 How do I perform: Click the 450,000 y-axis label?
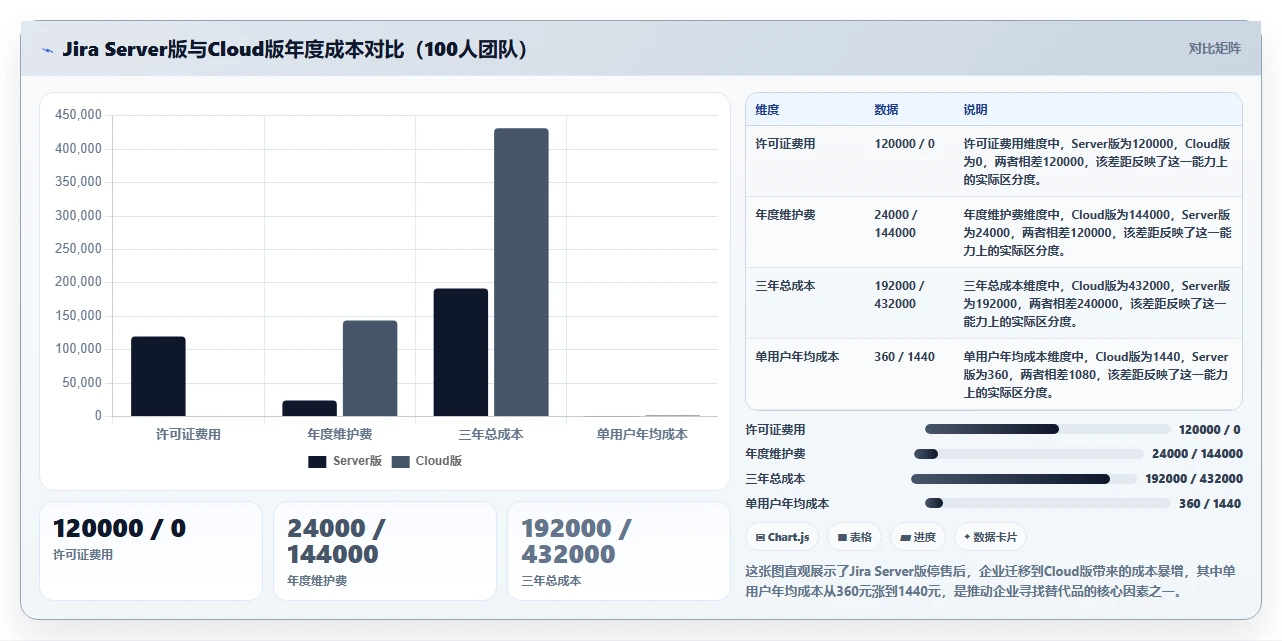(78, 115)
